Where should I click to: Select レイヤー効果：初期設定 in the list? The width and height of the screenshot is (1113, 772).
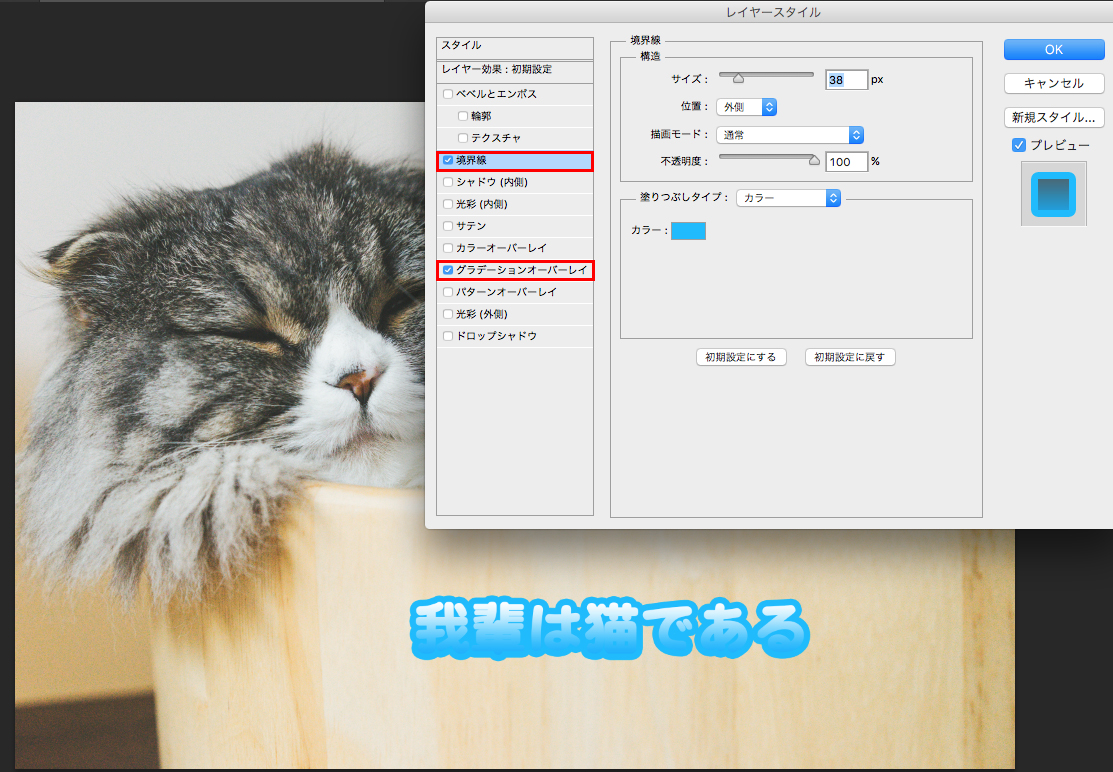point(515,70)
